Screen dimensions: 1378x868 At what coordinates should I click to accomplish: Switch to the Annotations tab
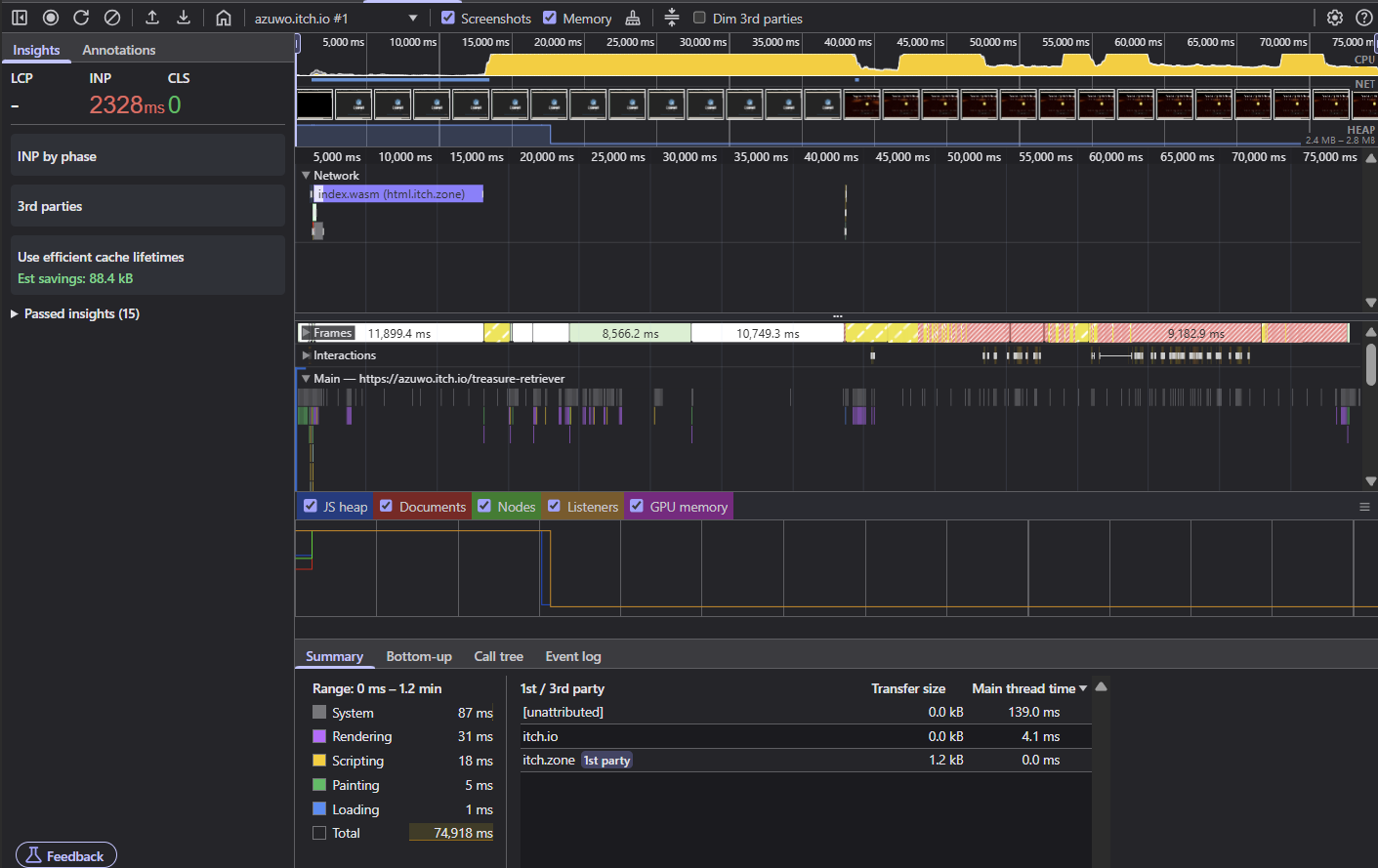point(119,50)
